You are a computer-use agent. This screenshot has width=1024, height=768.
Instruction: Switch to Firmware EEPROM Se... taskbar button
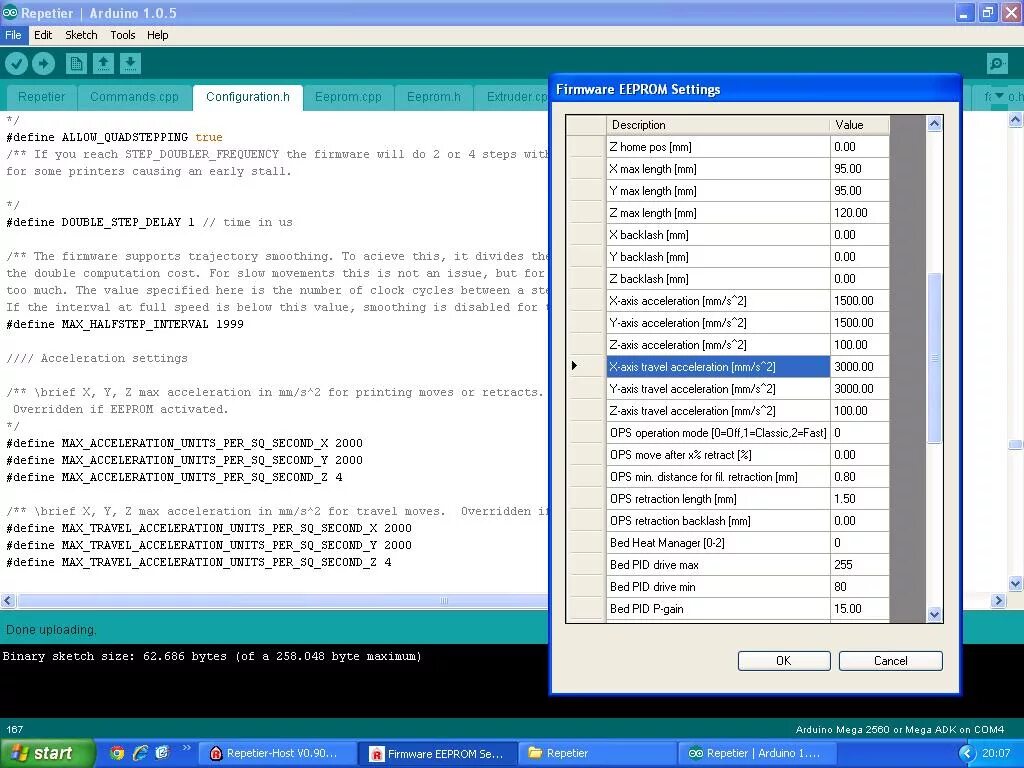[x=438, y=754]
